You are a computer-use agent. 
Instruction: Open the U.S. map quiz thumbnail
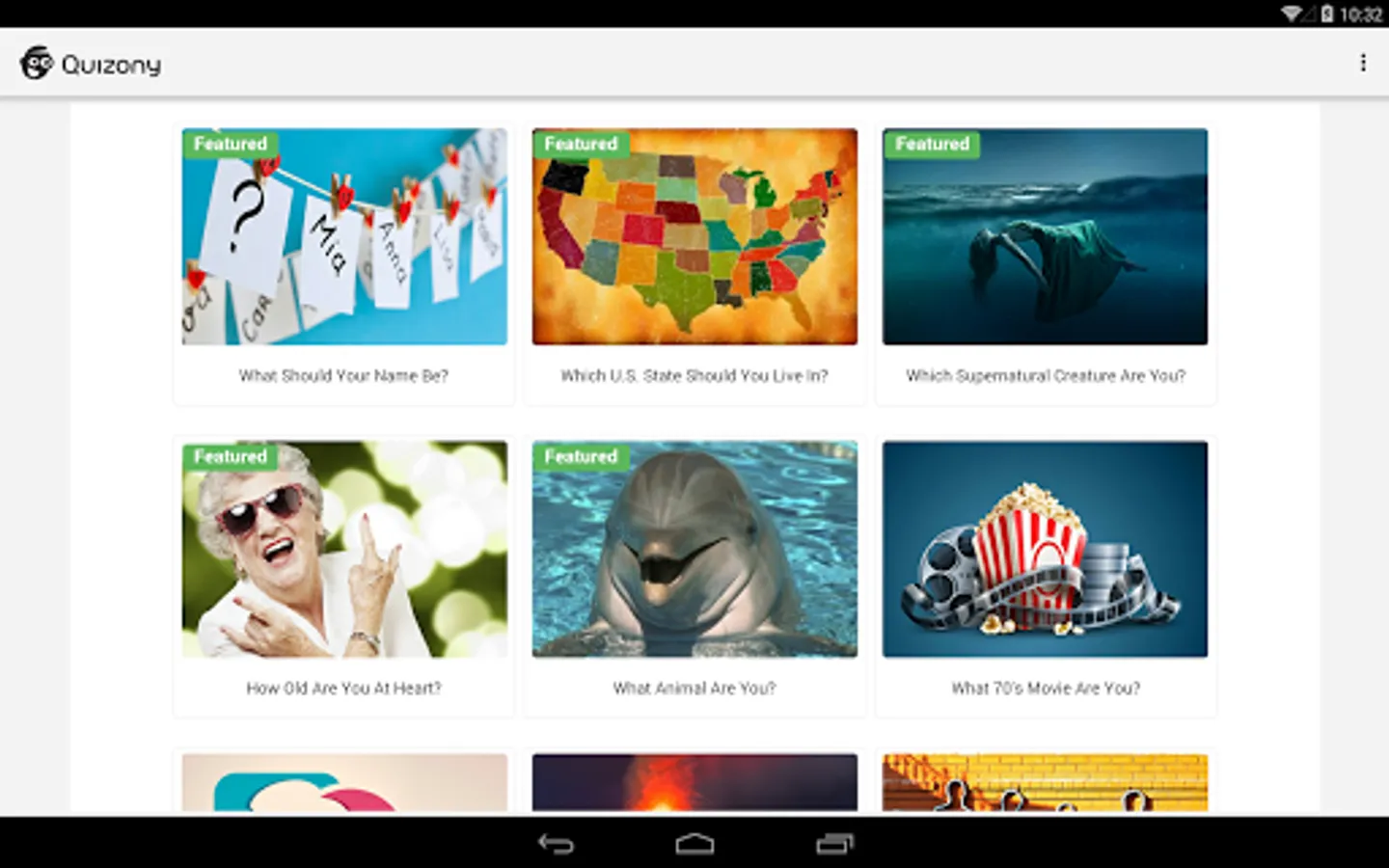coord(694,236)
